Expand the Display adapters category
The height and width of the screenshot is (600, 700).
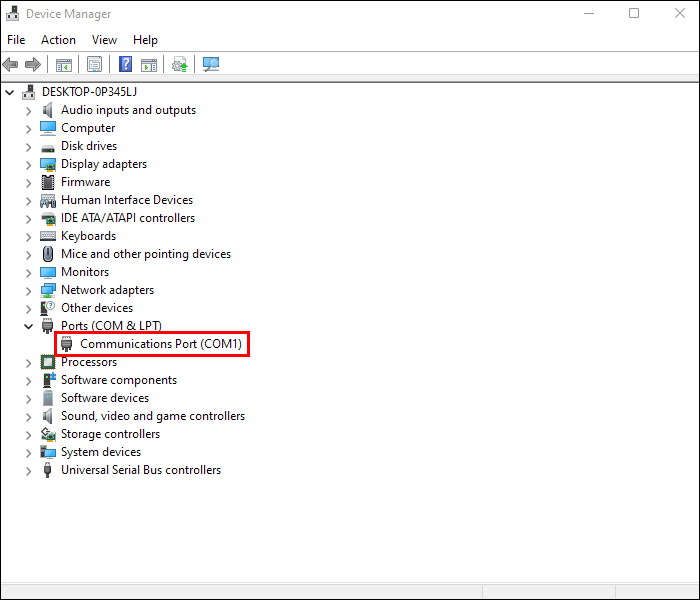(x=29, y=165)
